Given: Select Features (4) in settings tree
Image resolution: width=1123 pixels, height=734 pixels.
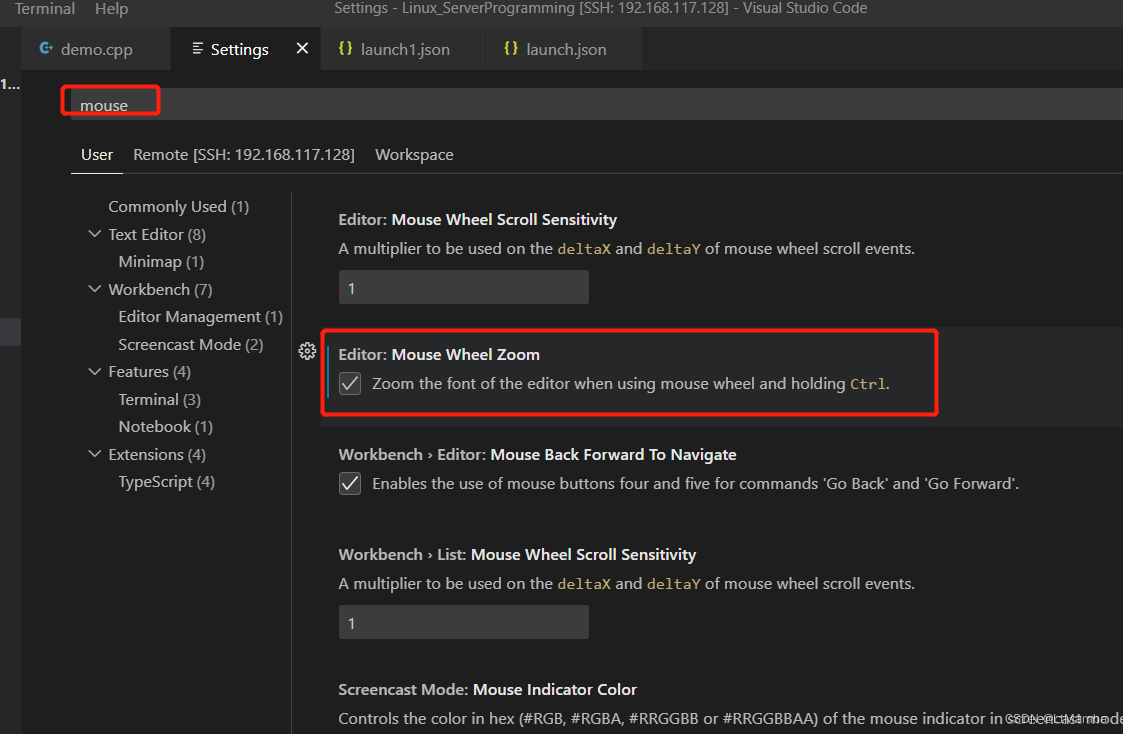Looking at the screenshot, I should tap(149, 372).
